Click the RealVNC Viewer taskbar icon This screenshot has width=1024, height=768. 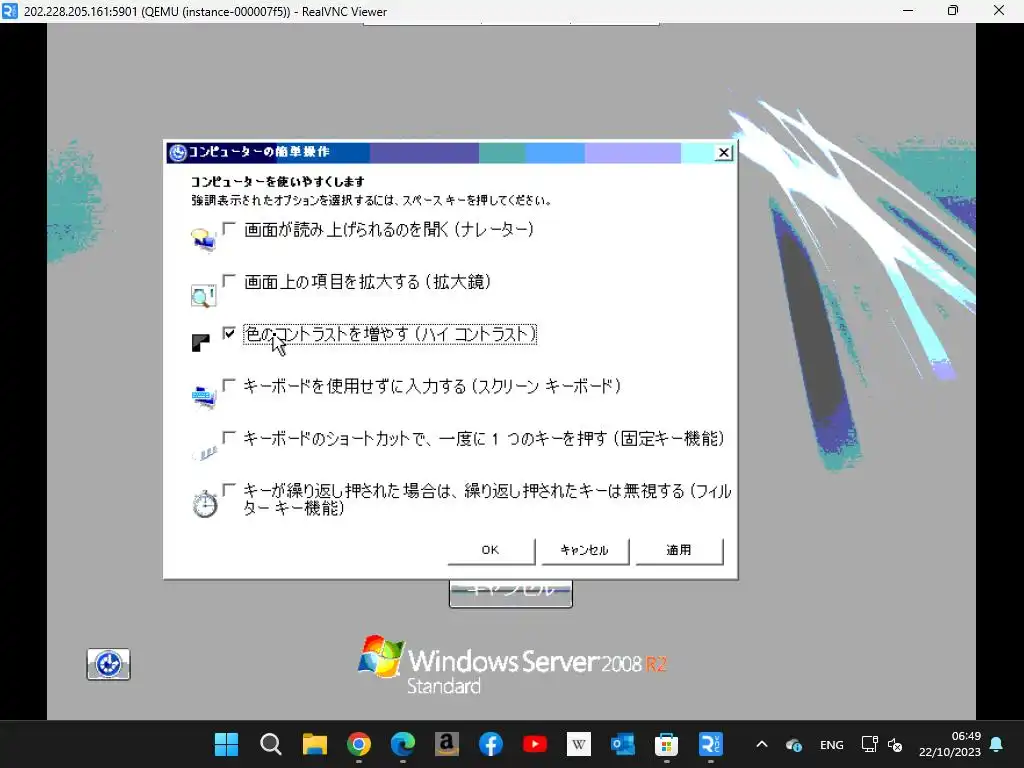(711, 744)
